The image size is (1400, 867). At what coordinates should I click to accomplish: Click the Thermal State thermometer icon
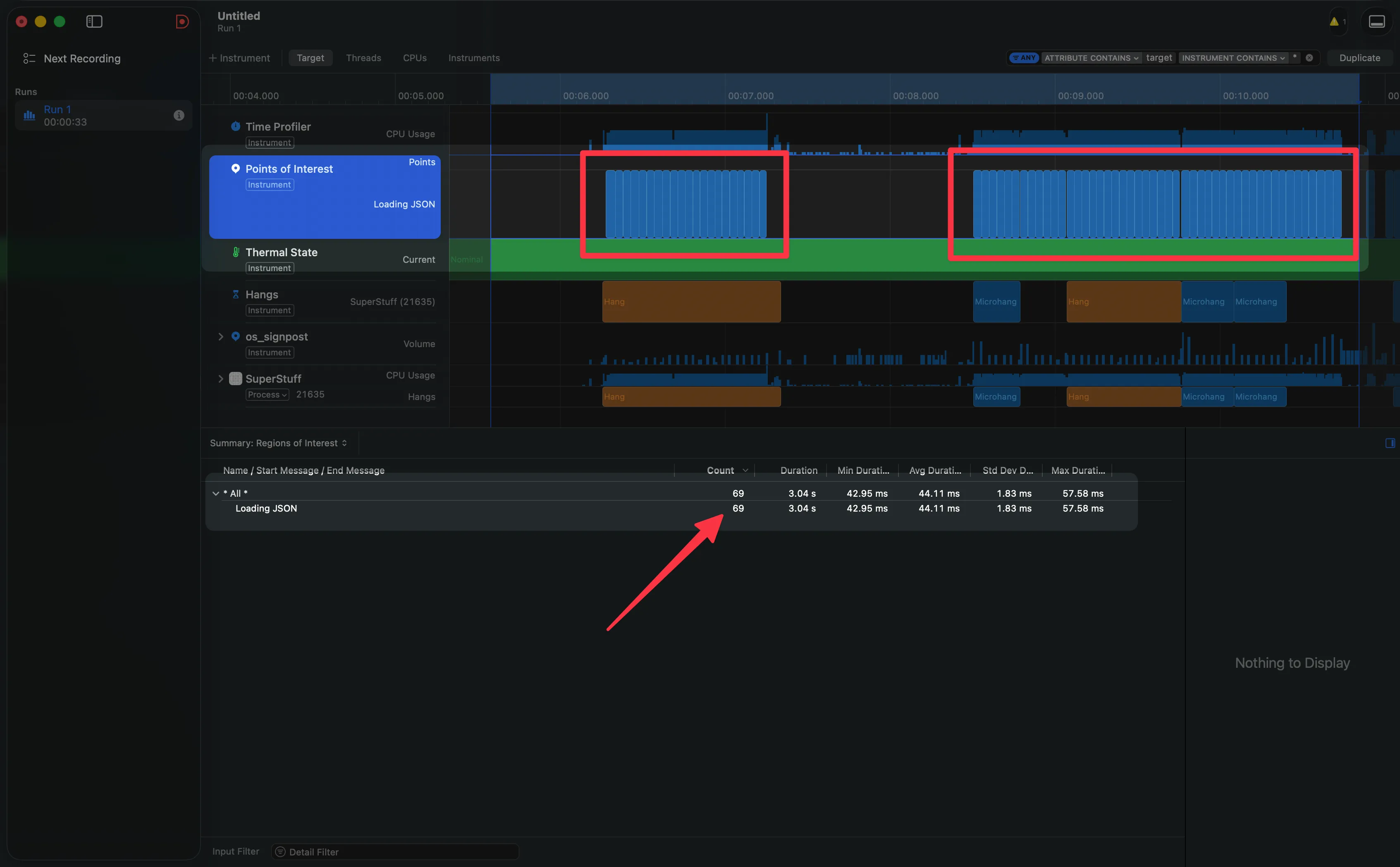pyautogui.click(x=236, y=252)
